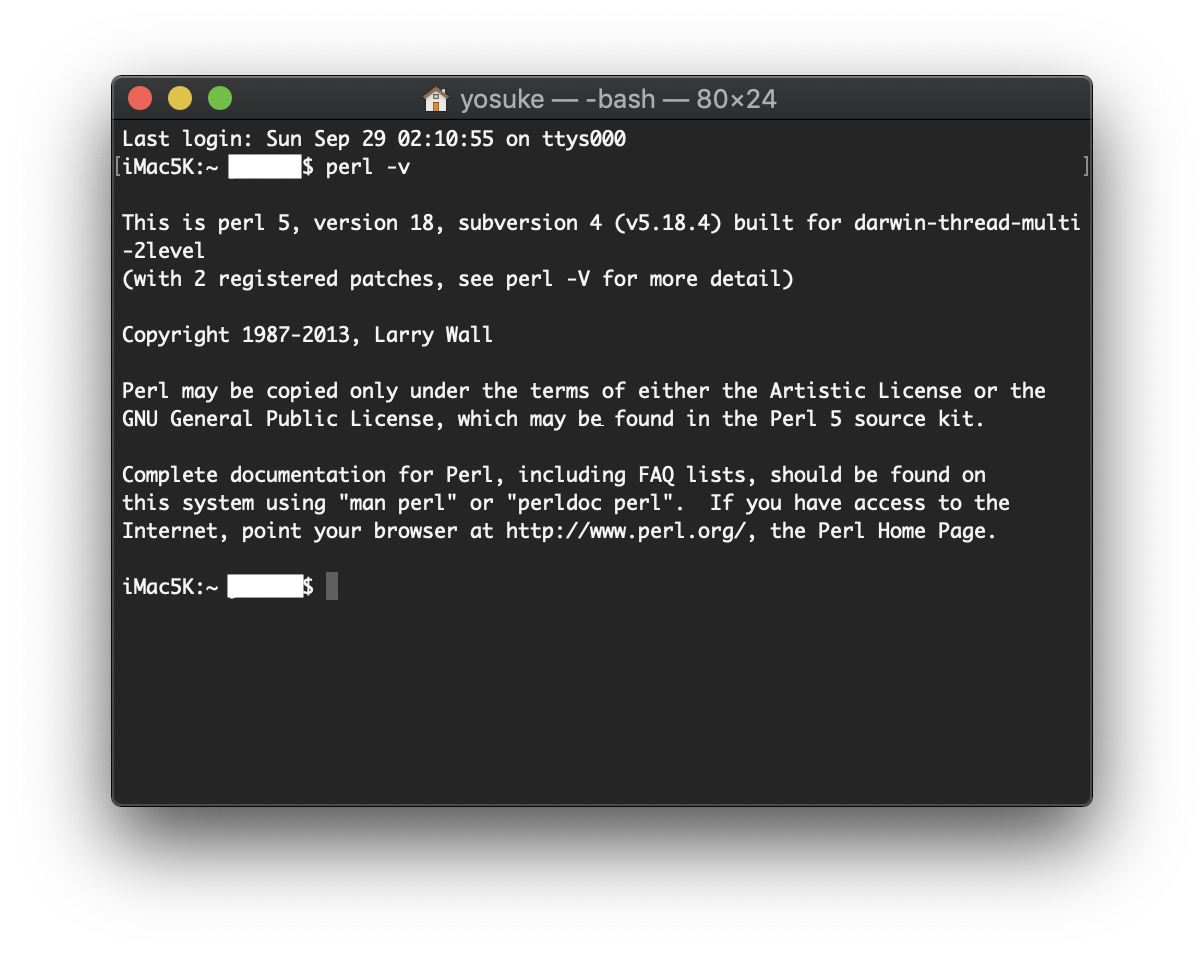Click the words 'Perl Home Page'
This screenshot has height=954, width=1204.
(902, 531)
